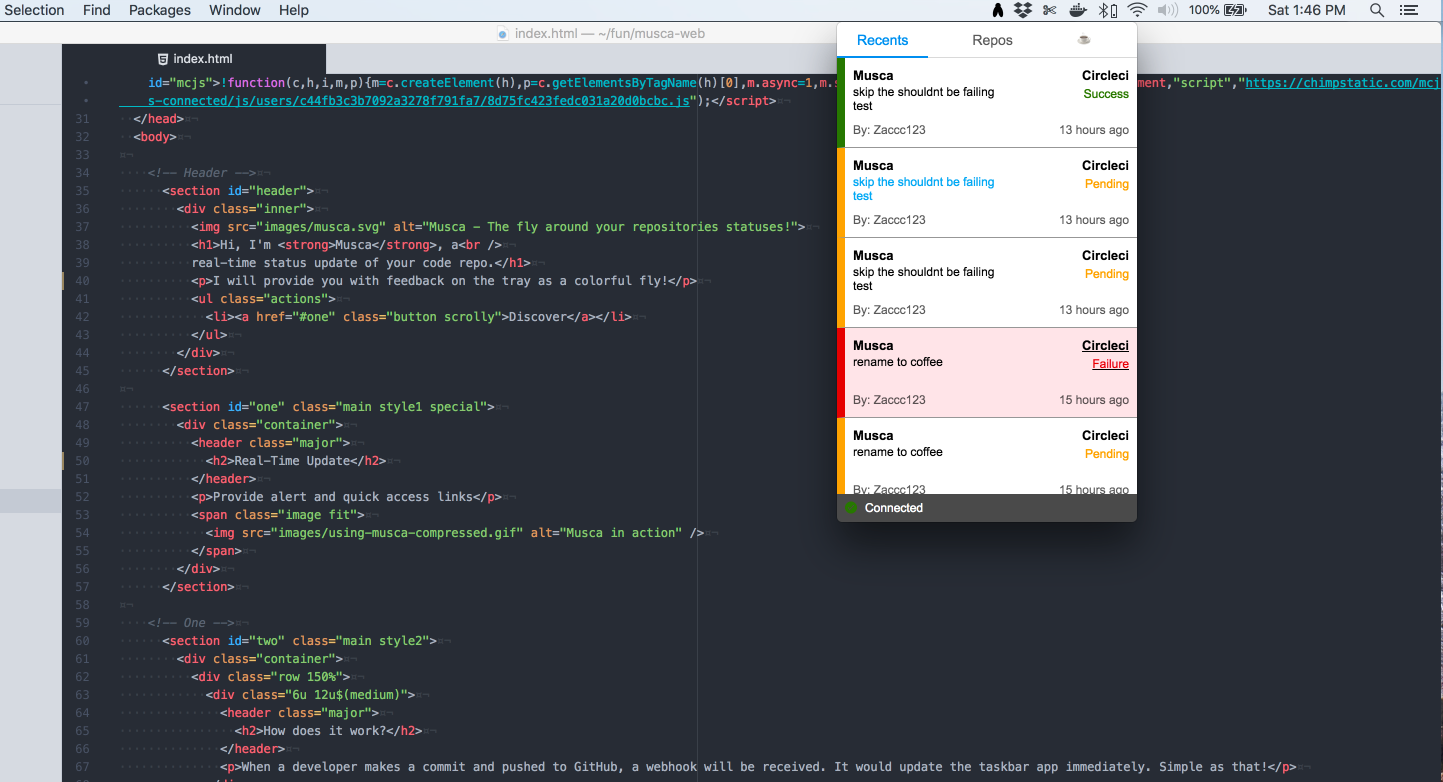Click the Circleci link on the Failure build
Screen dimensions: 1443x782
coord(1105,345)
